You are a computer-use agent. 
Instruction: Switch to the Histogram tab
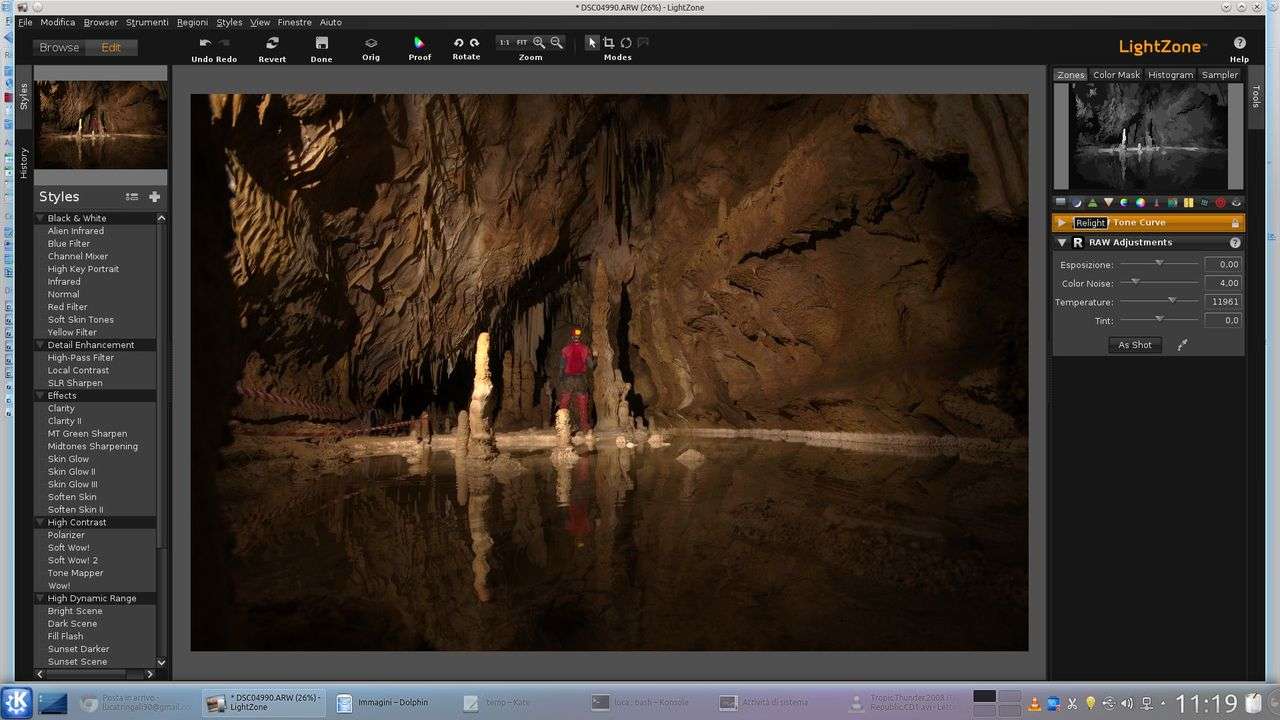coord(1170,75)
